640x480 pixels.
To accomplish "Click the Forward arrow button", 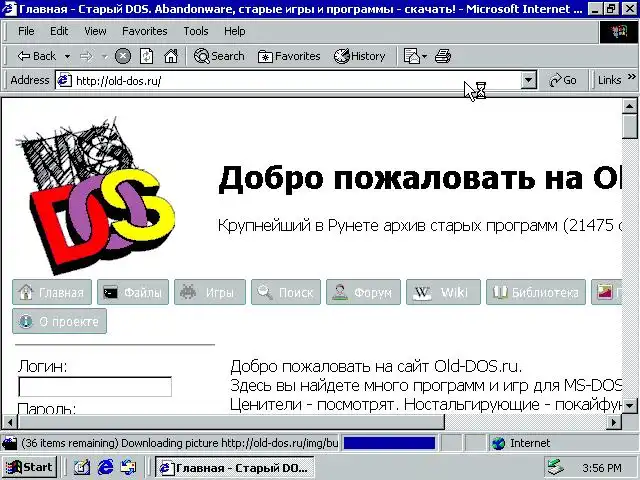I will coord(86,56).
